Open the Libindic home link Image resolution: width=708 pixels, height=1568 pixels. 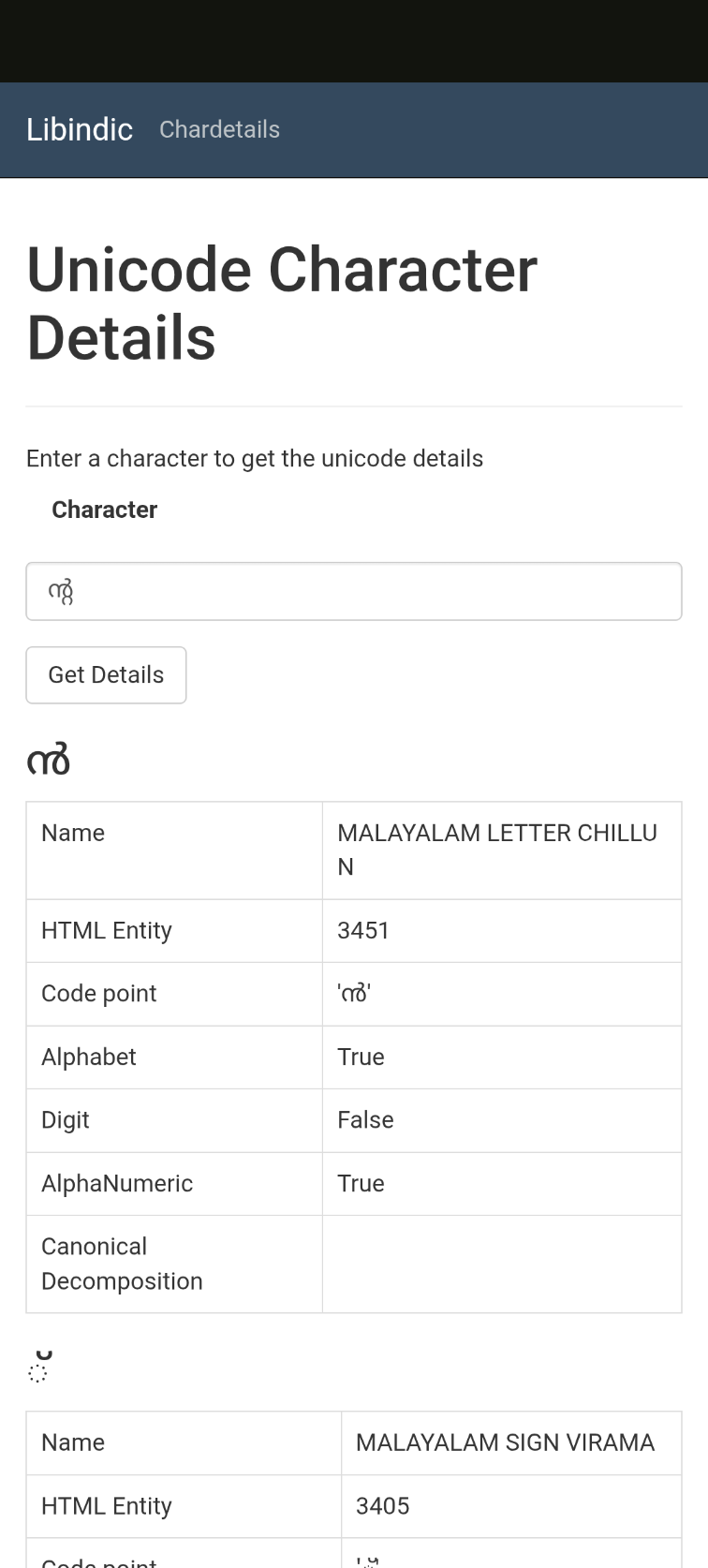coord(80,129)
